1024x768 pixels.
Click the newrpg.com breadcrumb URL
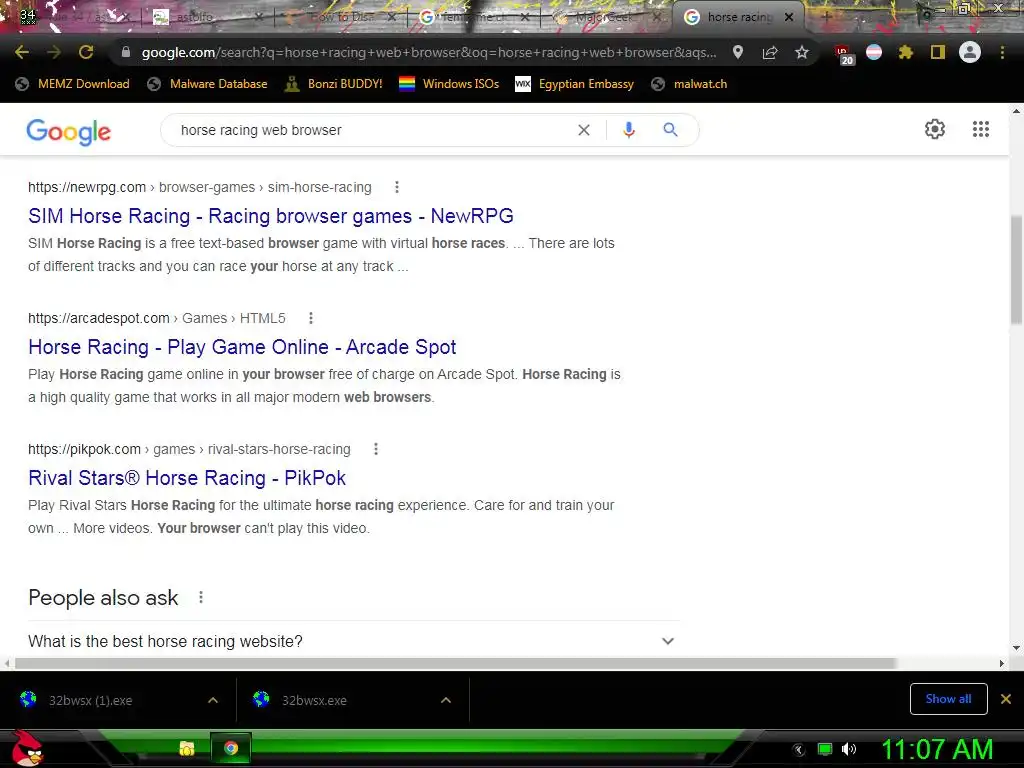199,187
